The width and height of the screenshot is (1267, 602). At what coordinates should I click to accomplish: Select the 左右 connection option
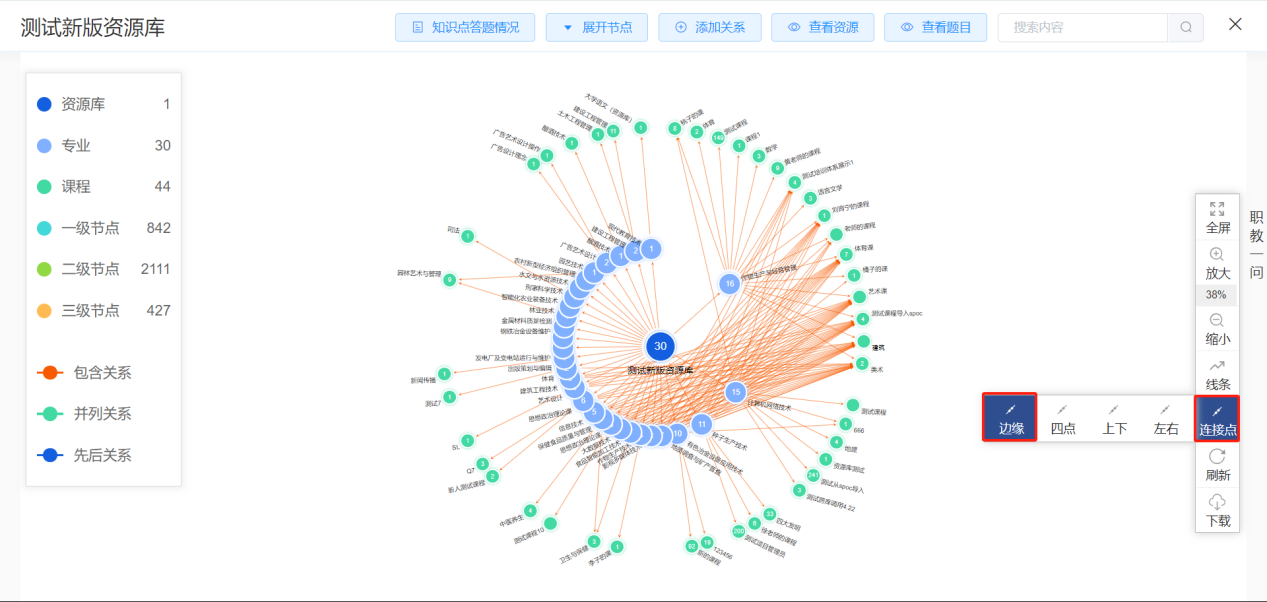tap(1166, 419)
